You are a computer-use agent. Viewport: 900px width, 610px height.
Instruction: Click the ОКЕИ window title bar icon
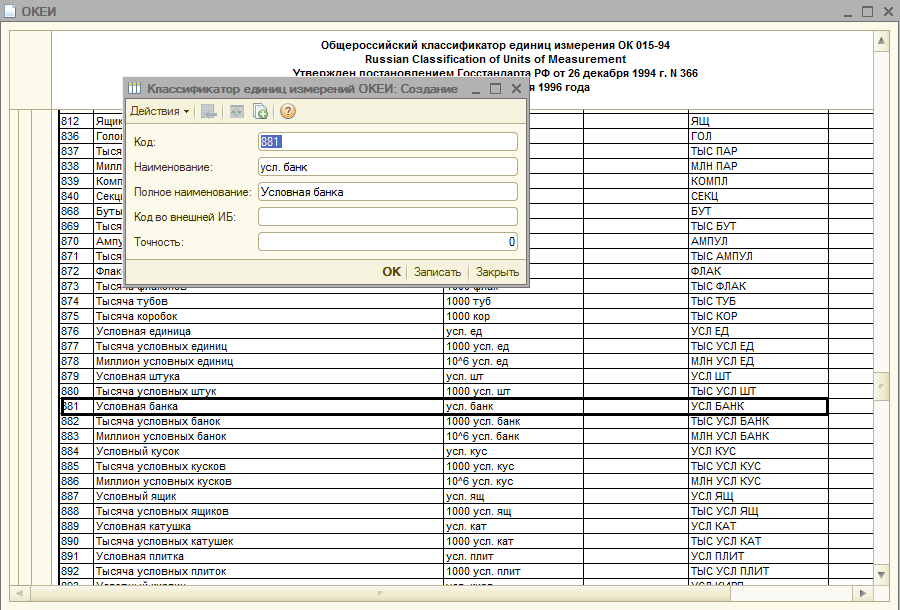tap(10, 10)
